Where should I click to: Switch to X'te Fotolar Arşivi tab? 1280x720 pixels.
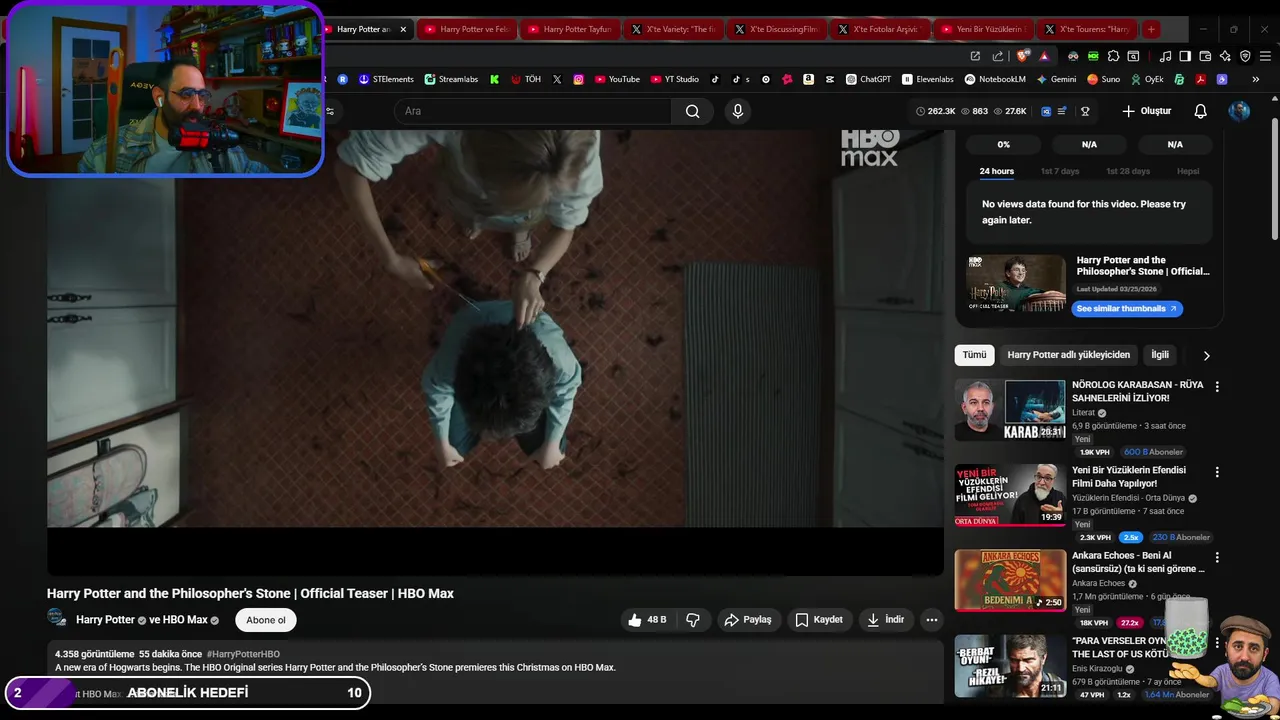point(879,29)
